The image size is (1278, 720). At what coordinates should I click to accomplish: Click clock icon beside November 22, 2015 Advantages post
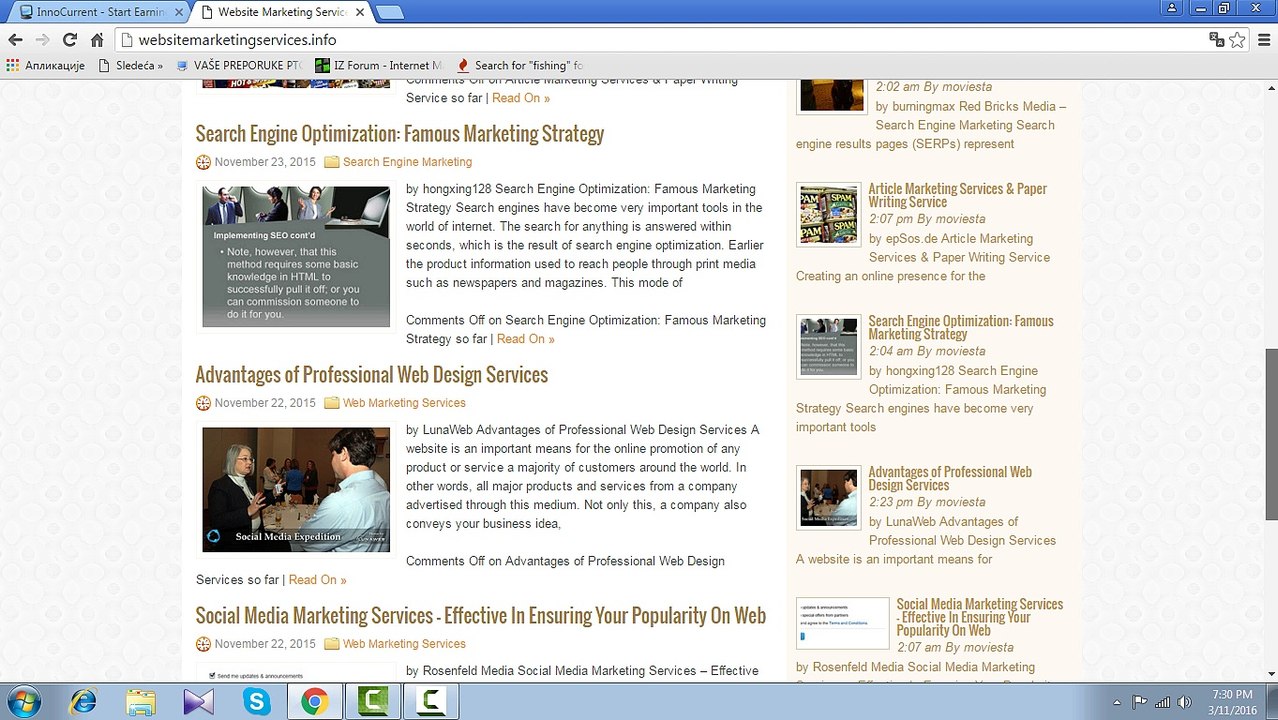coord(203,403)
